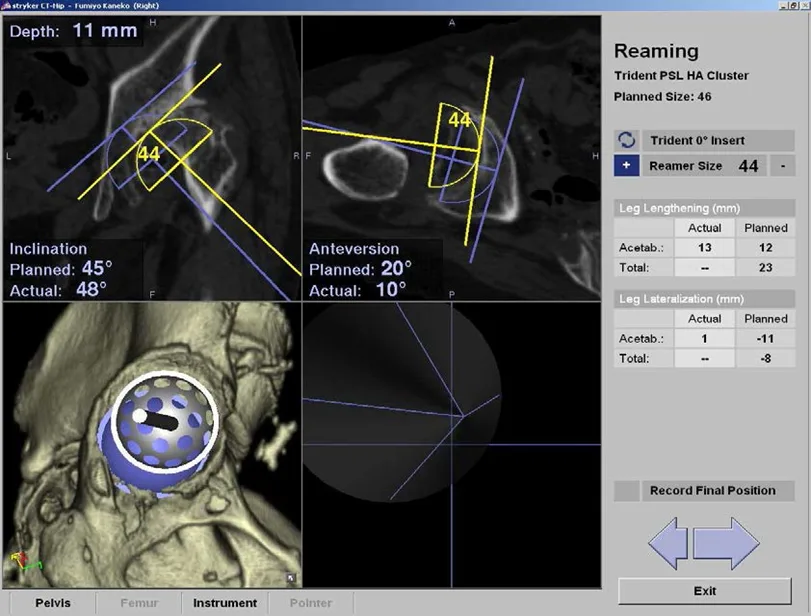Viewport: 811px width, 616px height.
Task: Decrease reamer size with minus button
Action: pos(783,166)
